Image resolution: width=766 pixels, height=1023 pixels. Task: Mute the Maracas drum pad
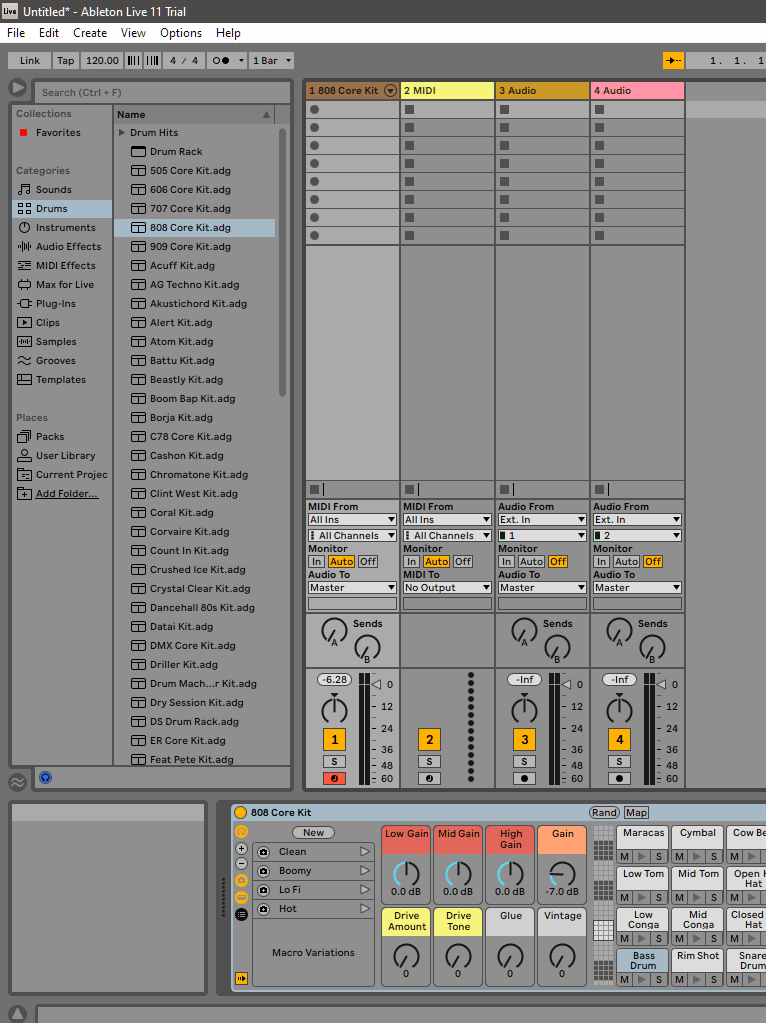point(624,857)
